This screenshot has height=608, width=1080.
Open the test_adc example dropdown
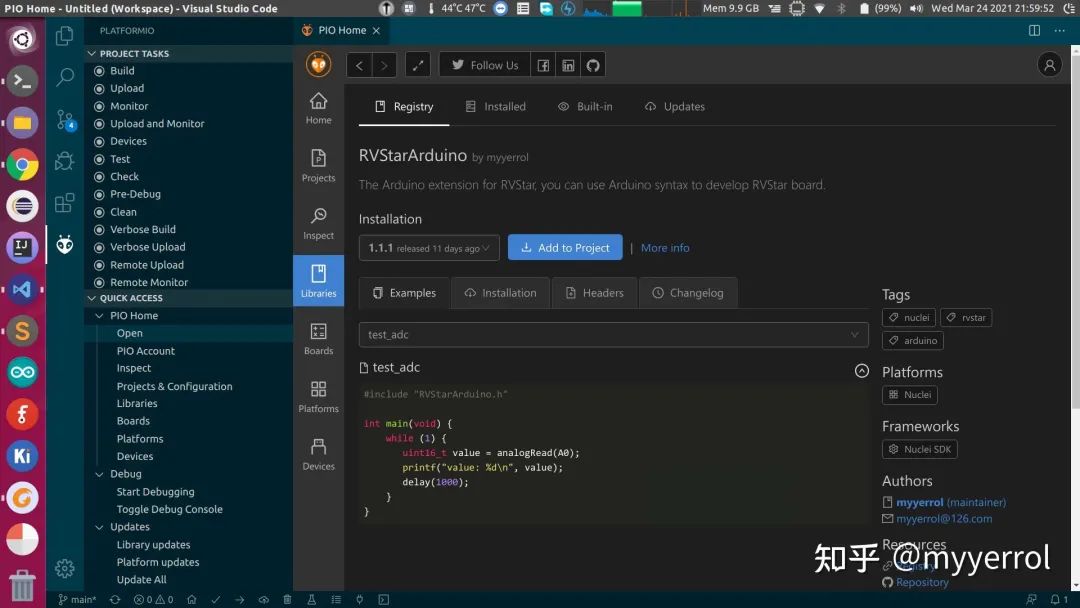(x=613, y=335)
